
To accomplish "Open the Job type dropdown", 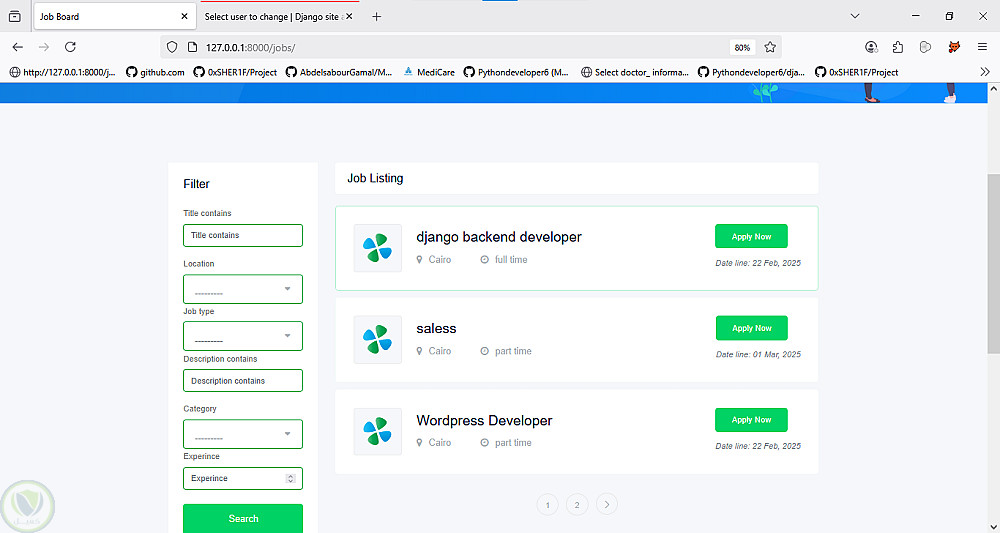I will (x=243, y=336).
